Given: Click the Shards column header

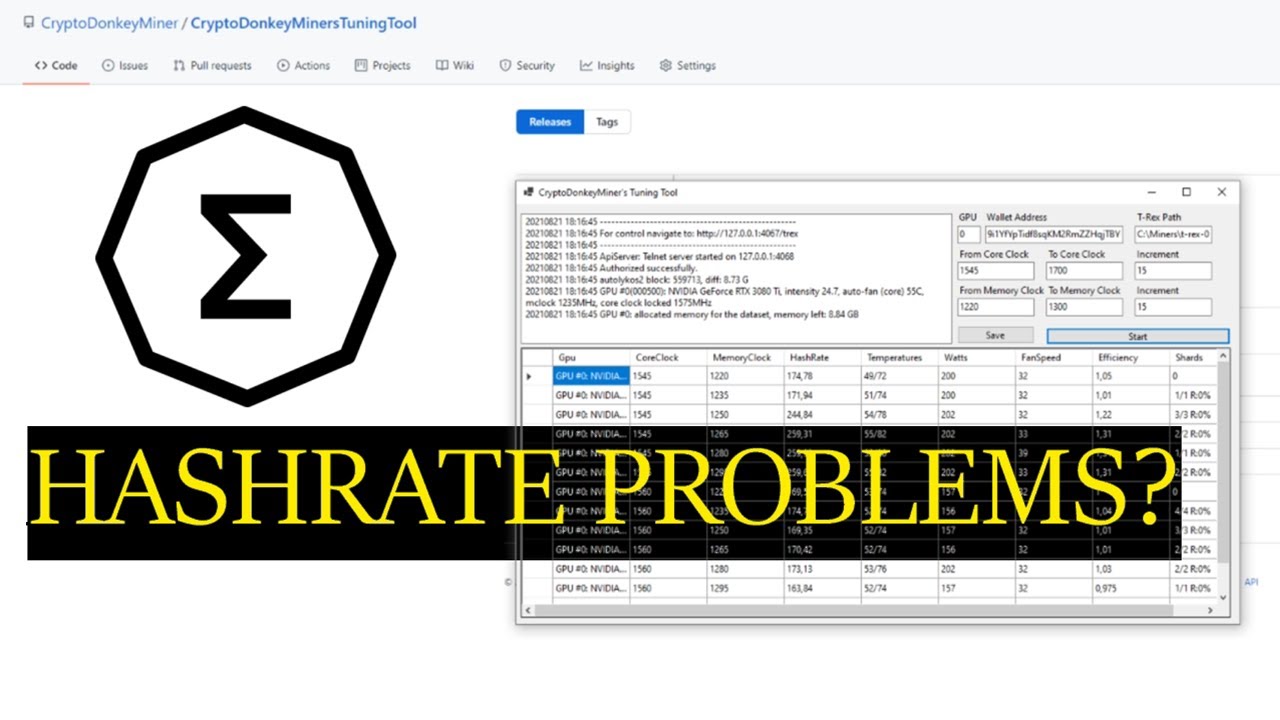Looking at the screenshot, I should [1192, 357].
